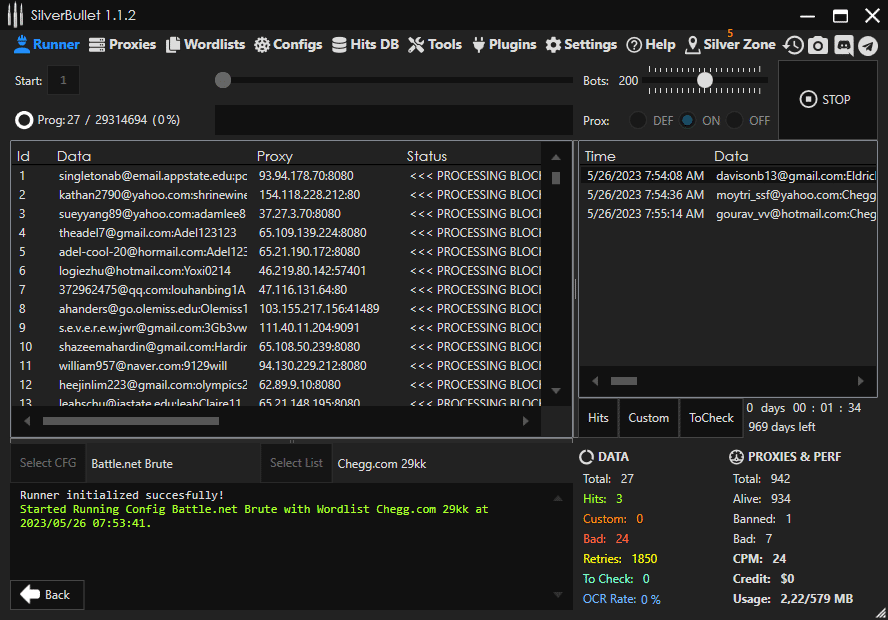
Task: Click the Back button
Action: [47, 594]
